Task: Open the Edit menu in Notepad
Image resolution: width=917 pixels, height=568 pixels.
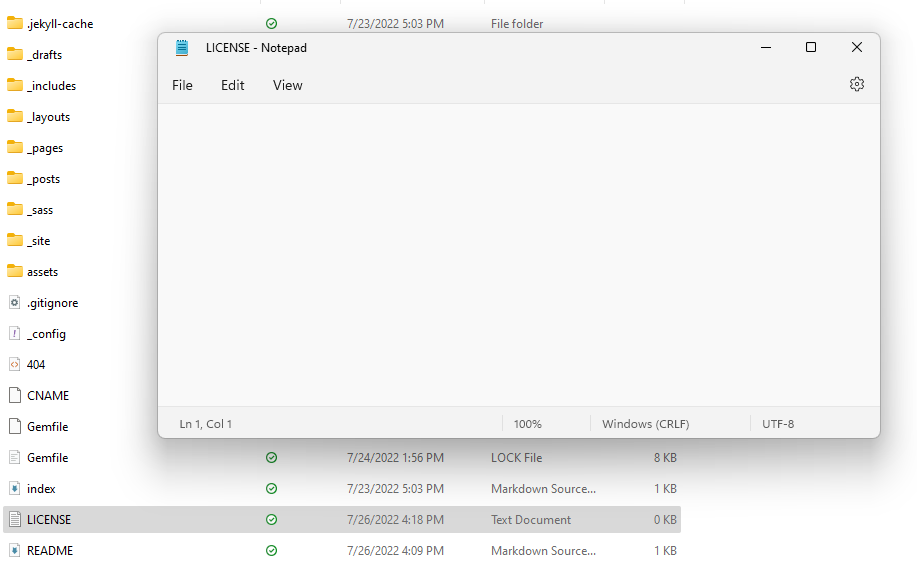Action: (233, 85)
